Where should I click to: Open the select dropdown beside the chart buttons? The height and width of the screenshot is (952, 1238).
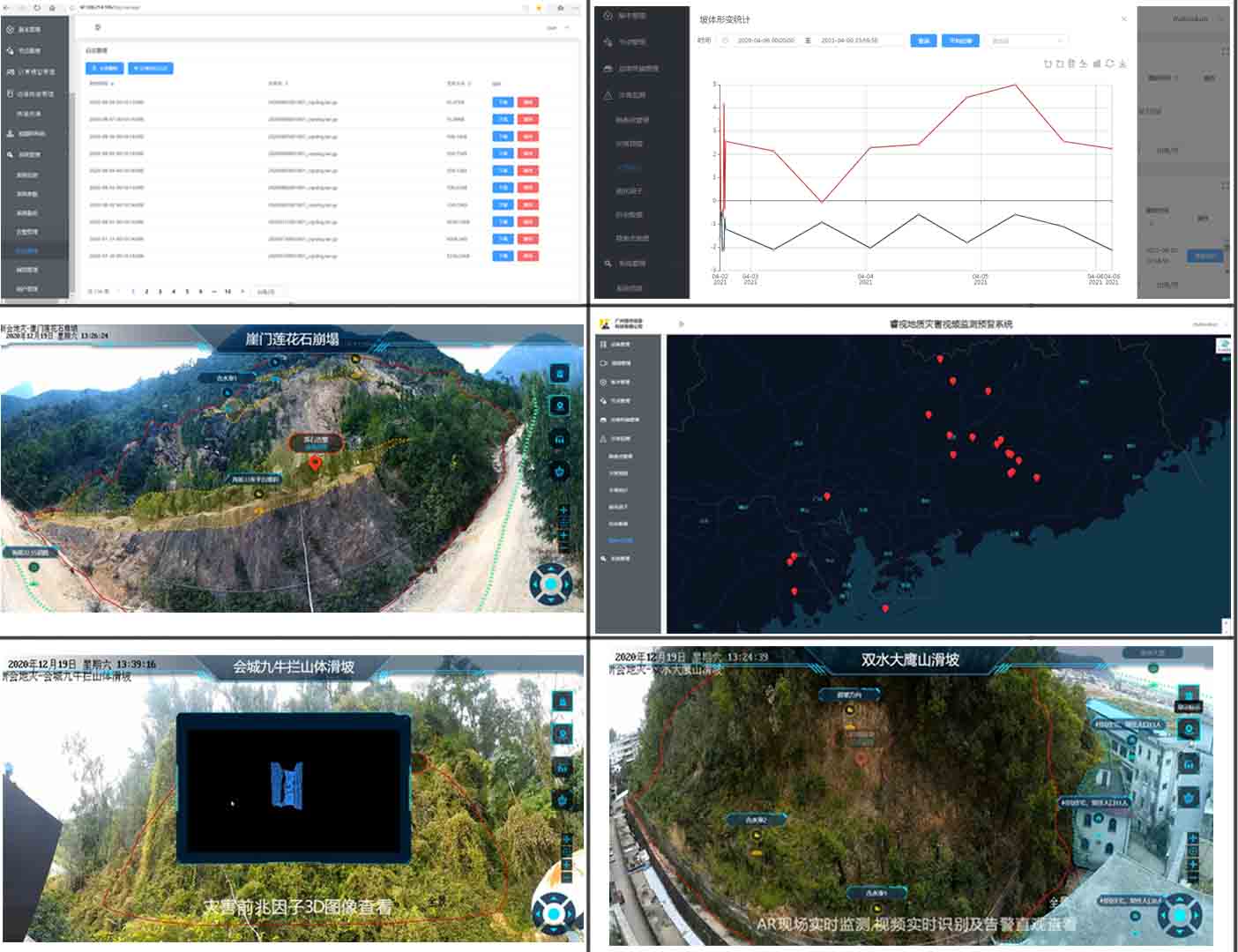[x=1027, y=41]
